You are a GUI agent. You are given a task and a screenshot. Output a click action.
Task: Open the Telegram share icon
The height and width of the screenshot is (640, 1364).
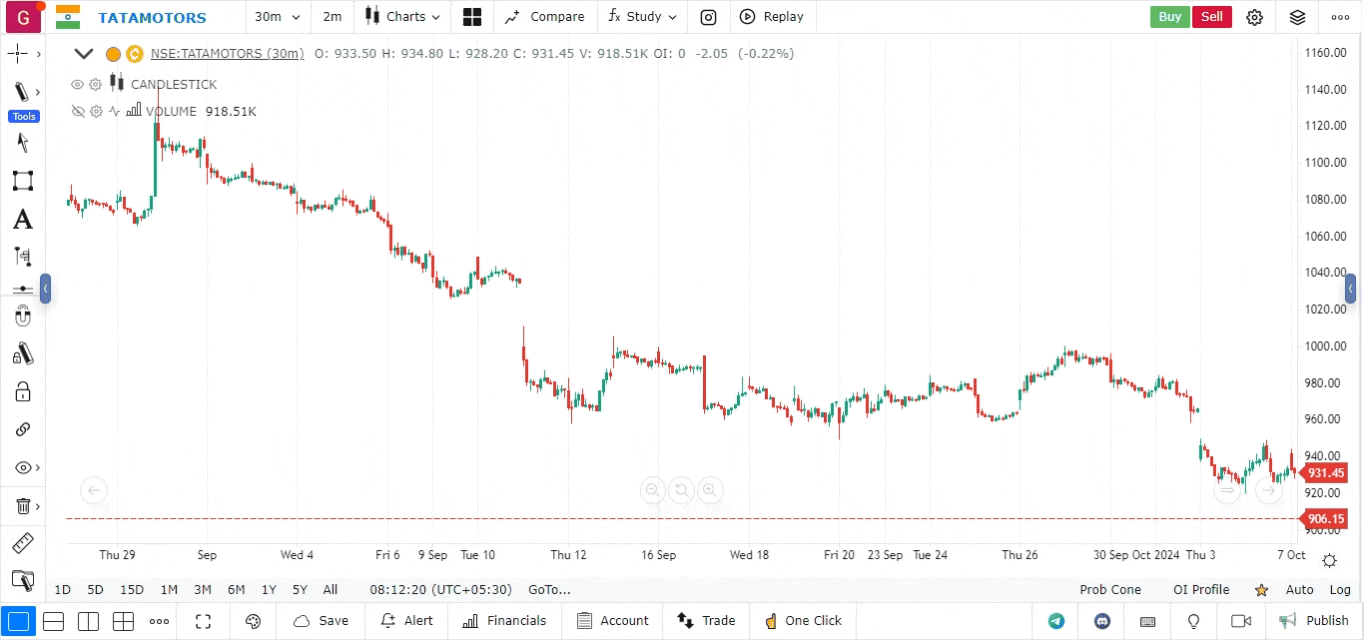click(1056, 621)
